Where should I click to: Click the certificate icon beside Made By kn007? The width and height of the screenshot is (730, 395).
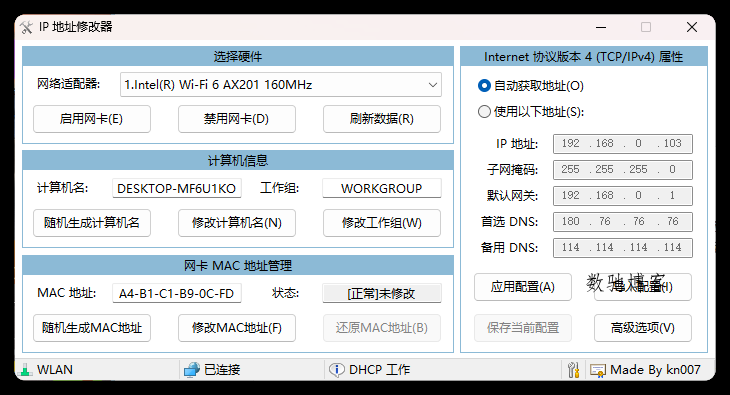pos(597,370)
